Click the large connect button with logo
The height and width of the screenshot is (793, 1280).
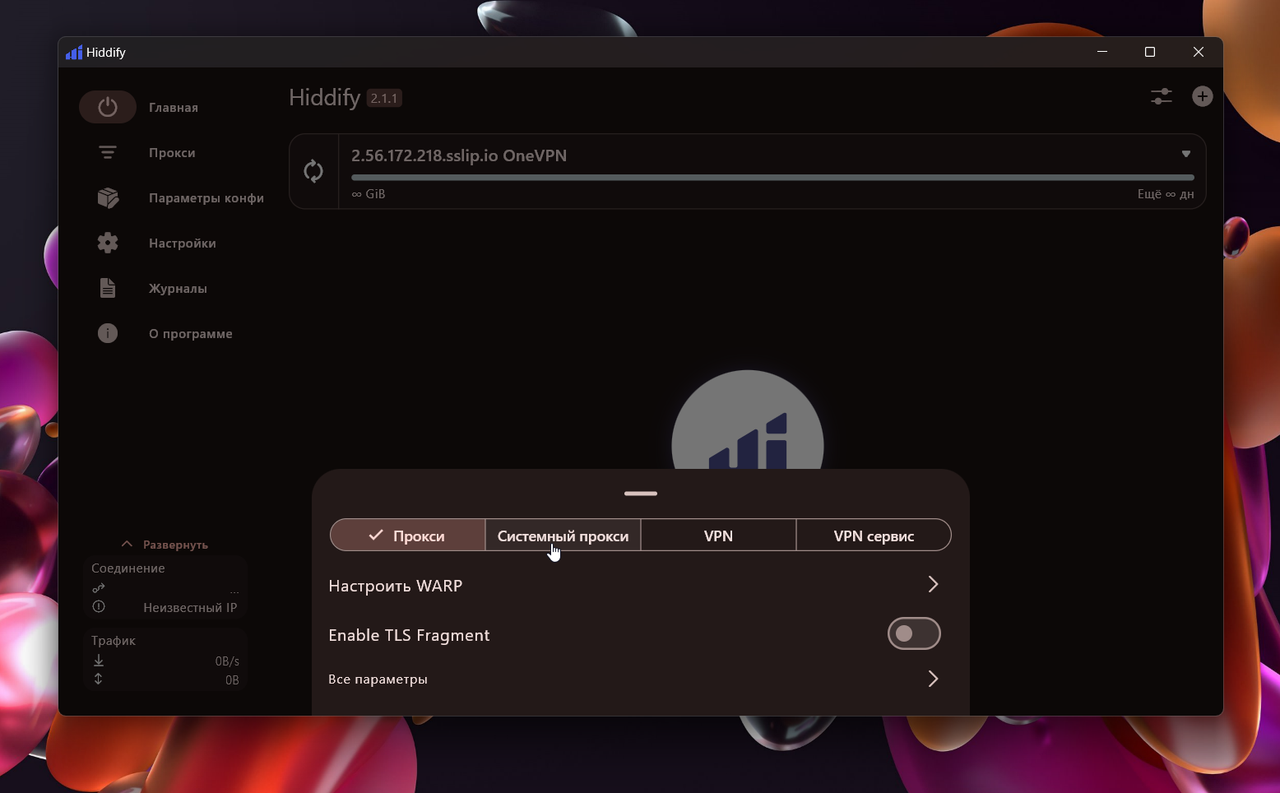click(x=747, y=420)
